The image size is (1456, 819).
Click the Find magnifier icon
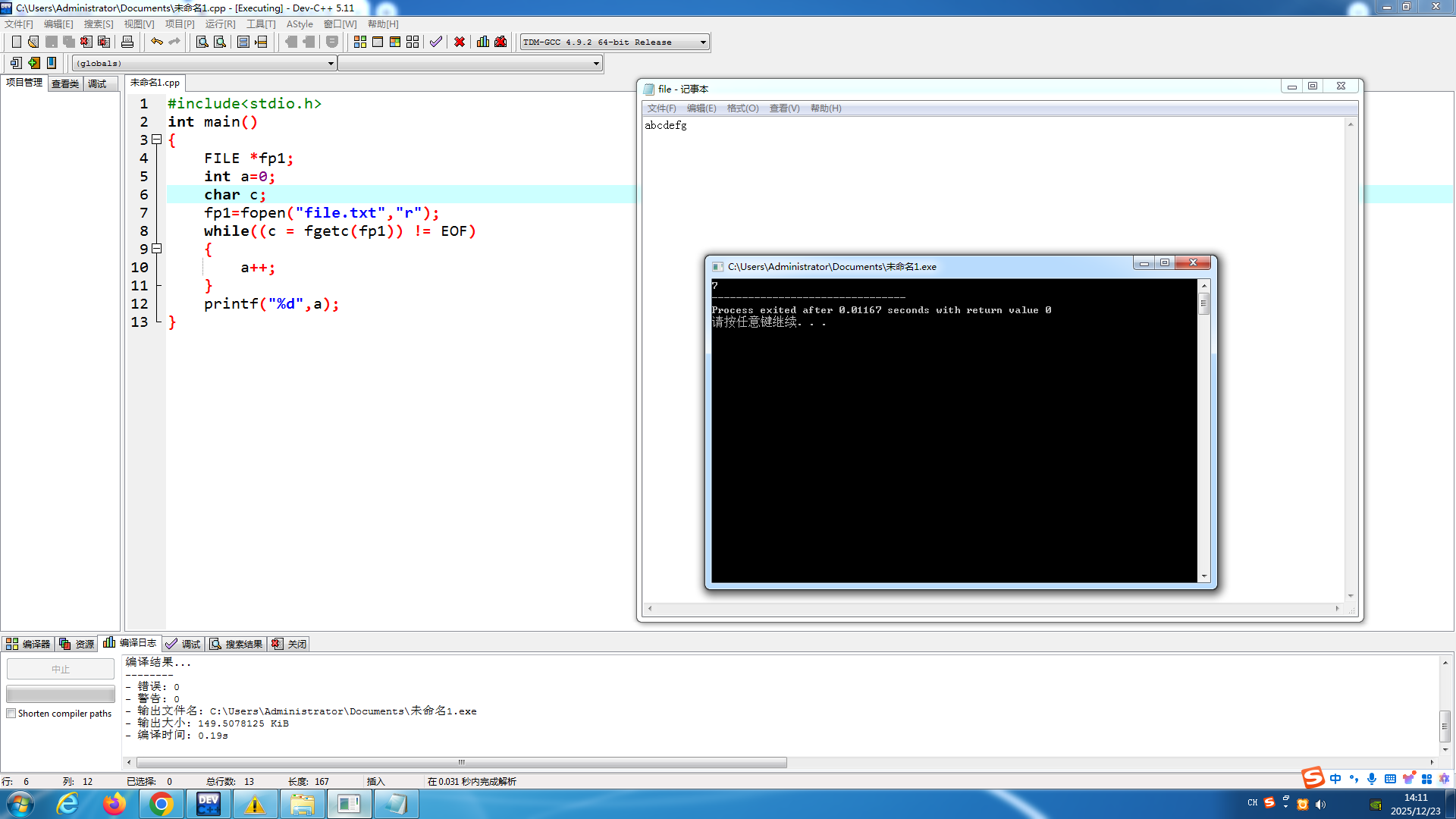(202, 42)
